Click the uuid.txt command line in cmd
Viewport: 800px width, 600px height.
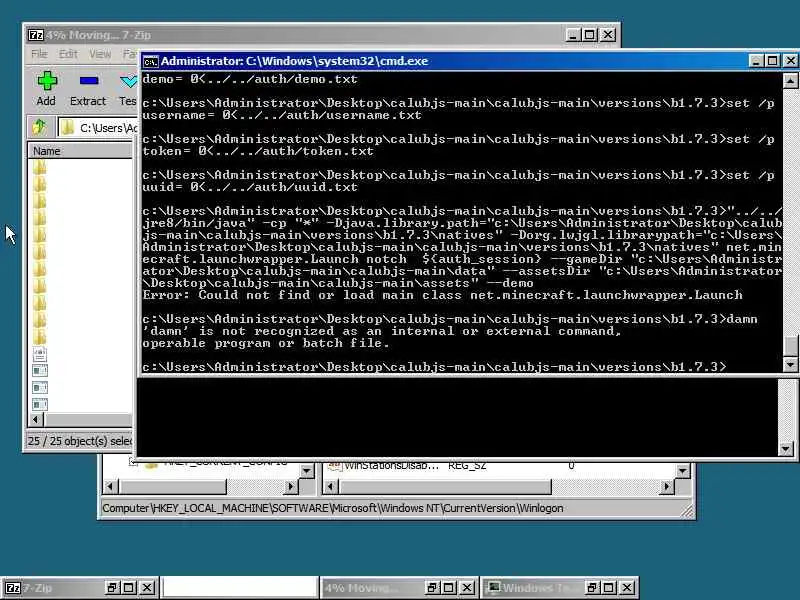[250, 187]
